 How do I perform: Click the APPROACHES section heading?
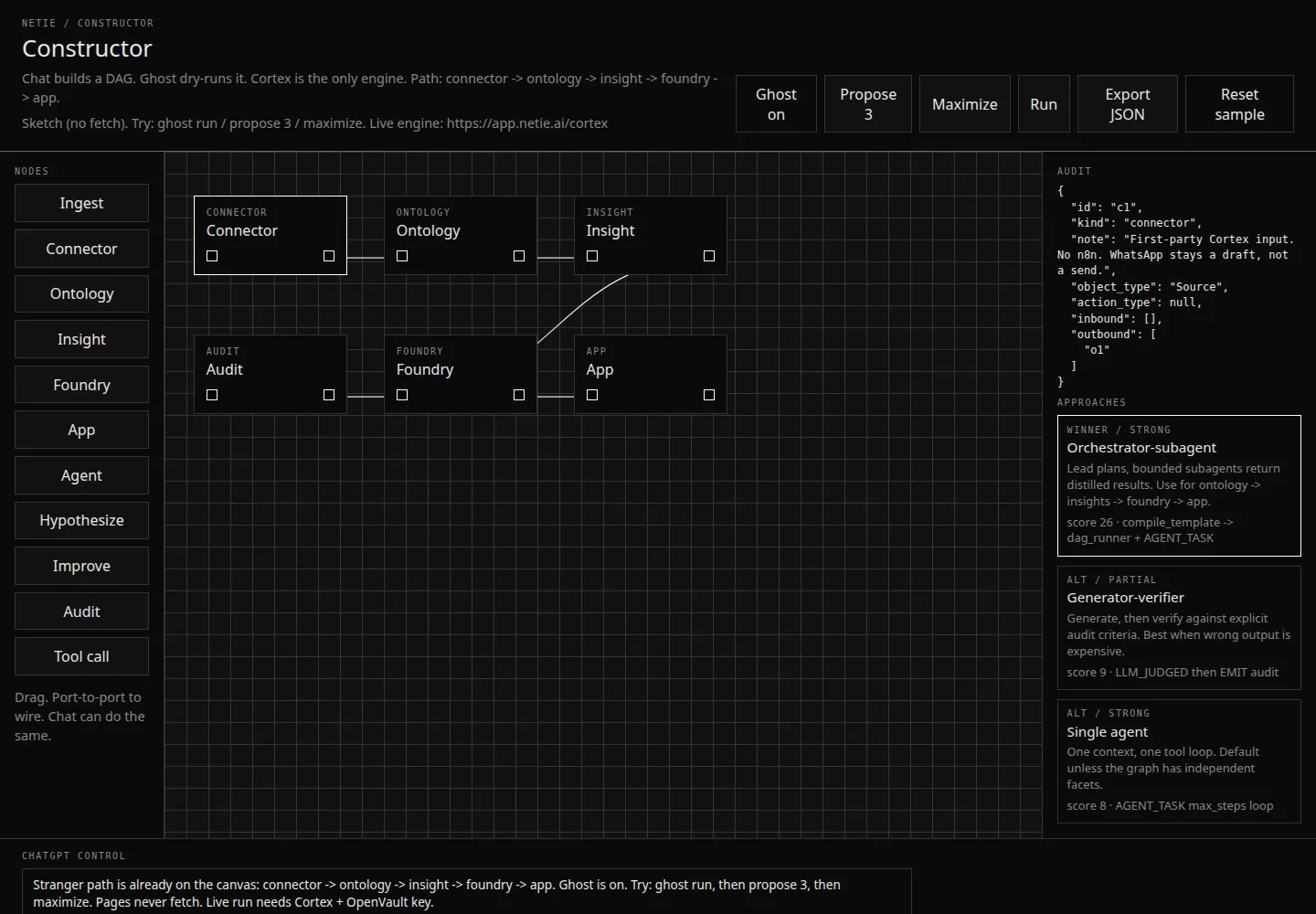(1091, 402)
